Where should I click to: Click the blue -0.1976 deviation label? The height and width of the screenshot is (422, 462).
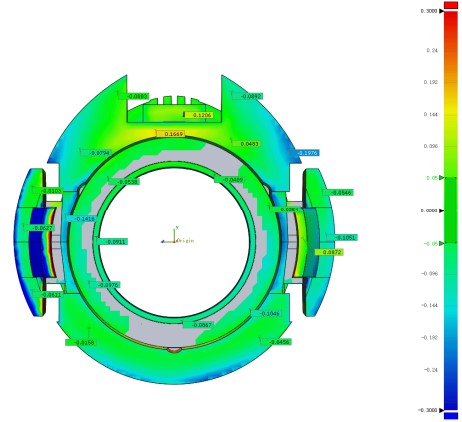coord(305,153)
